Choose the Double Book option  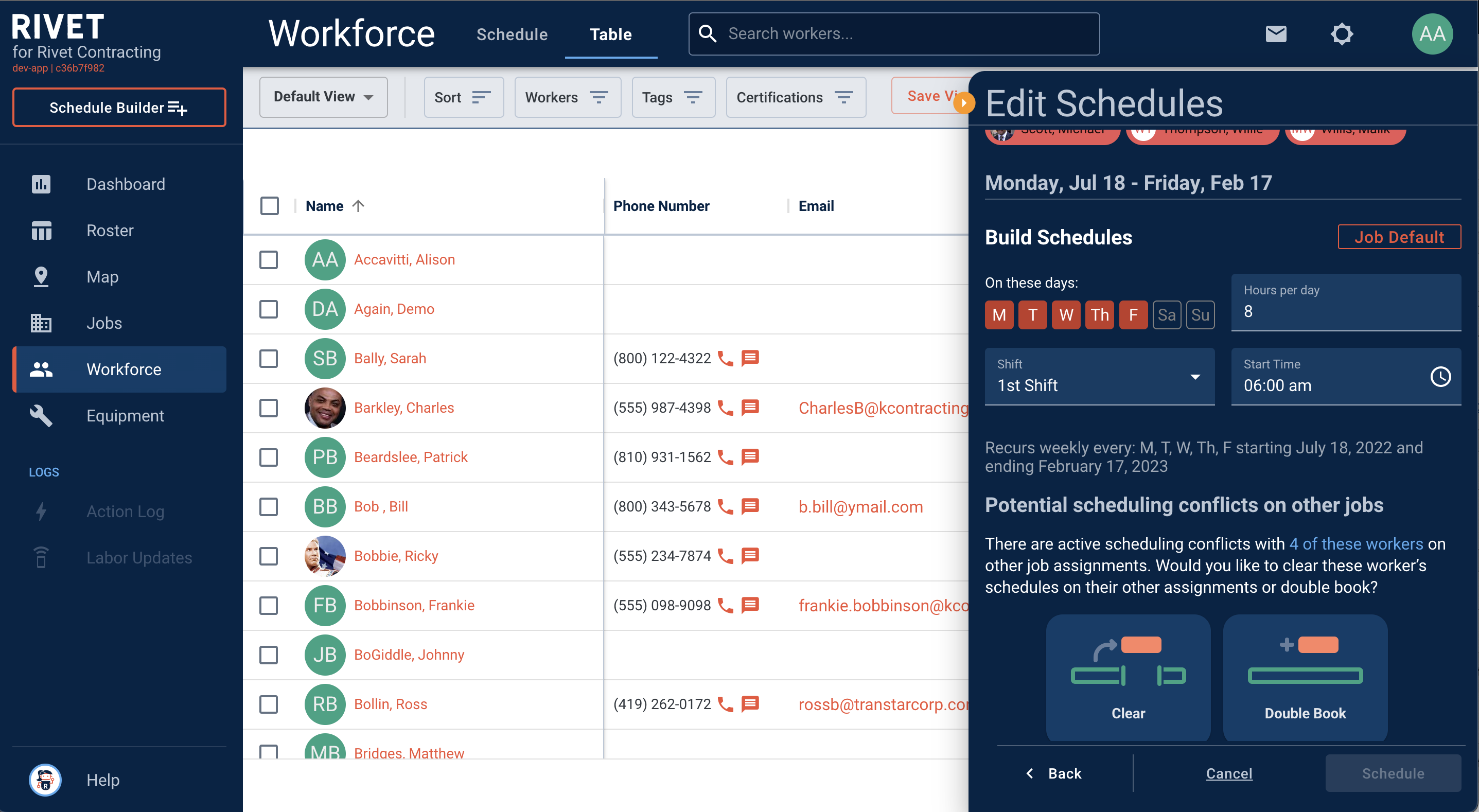click(x=1305, y=677)
